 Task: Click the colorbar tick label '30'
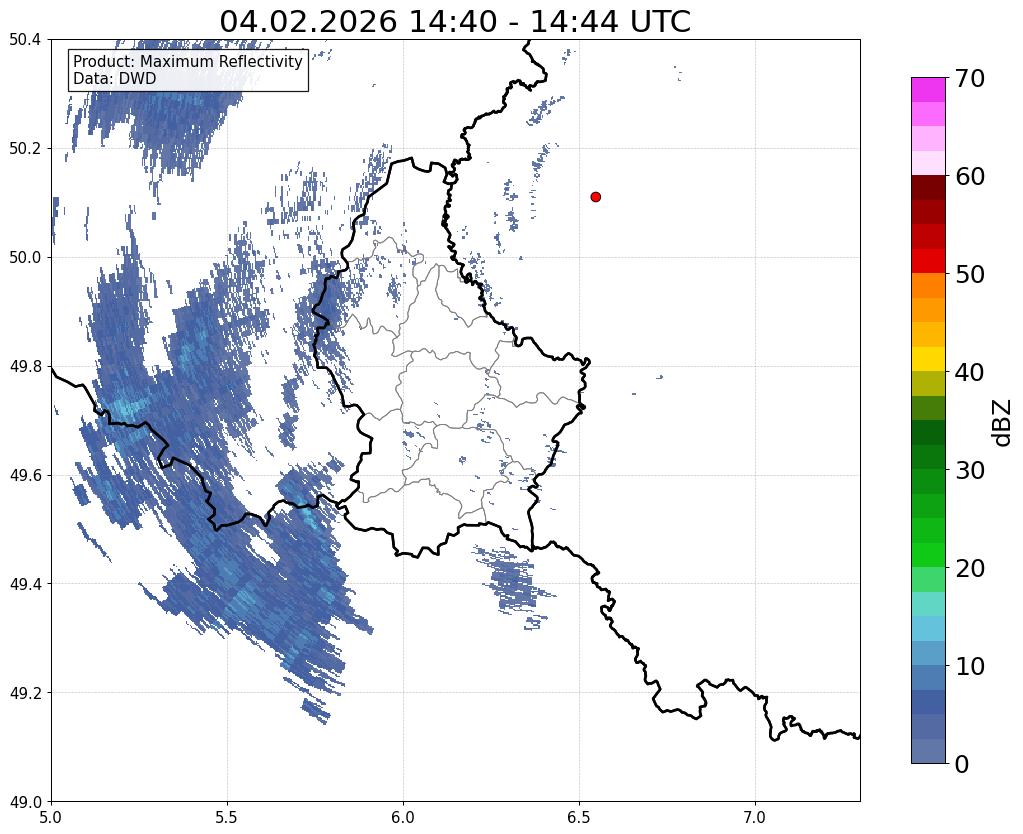[969, 470]
